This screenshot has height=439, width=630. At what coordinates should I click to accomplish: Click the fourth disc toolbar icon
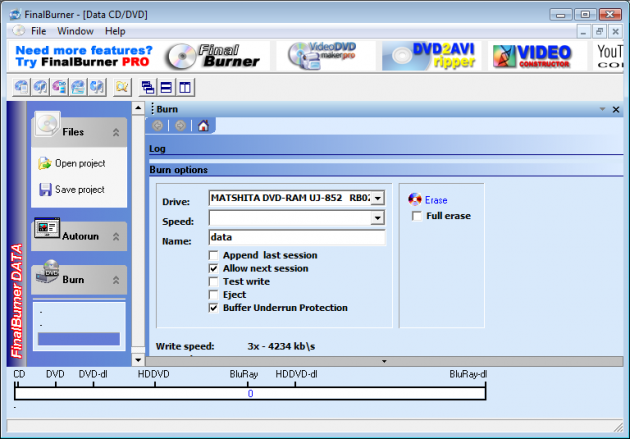point(78,87)
